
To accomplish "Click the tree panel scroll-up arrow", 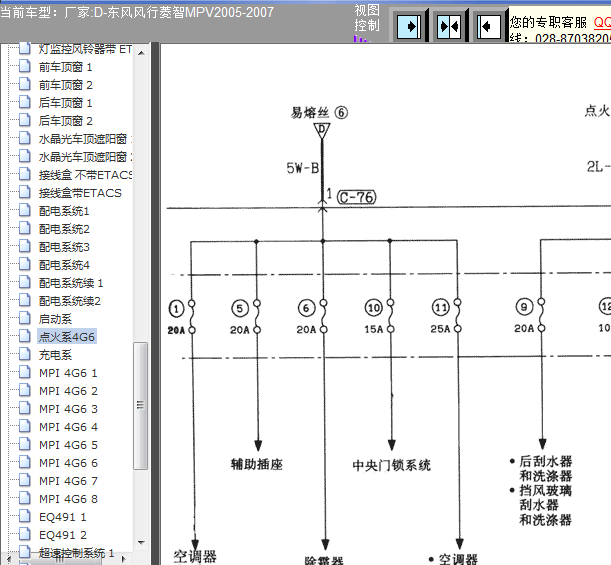I will pos(141,53).
